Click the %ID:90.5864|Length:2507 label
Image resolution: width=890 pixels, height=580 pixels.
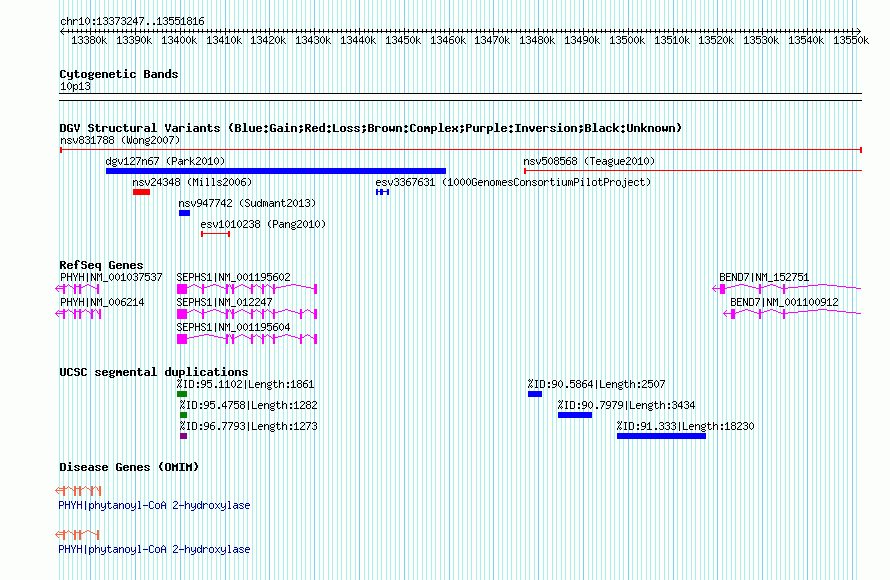coord(596,384)
